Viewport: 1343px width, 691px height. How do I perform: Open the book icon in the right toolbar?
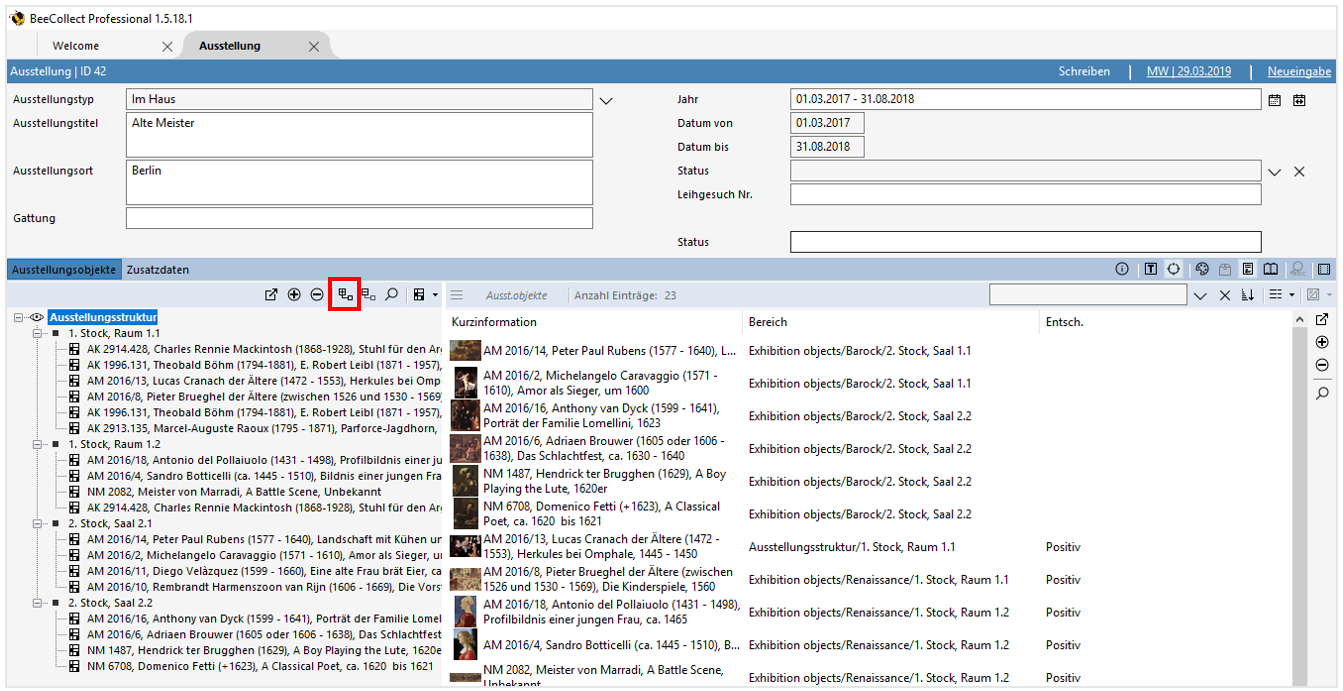[x=1271, y=268]
